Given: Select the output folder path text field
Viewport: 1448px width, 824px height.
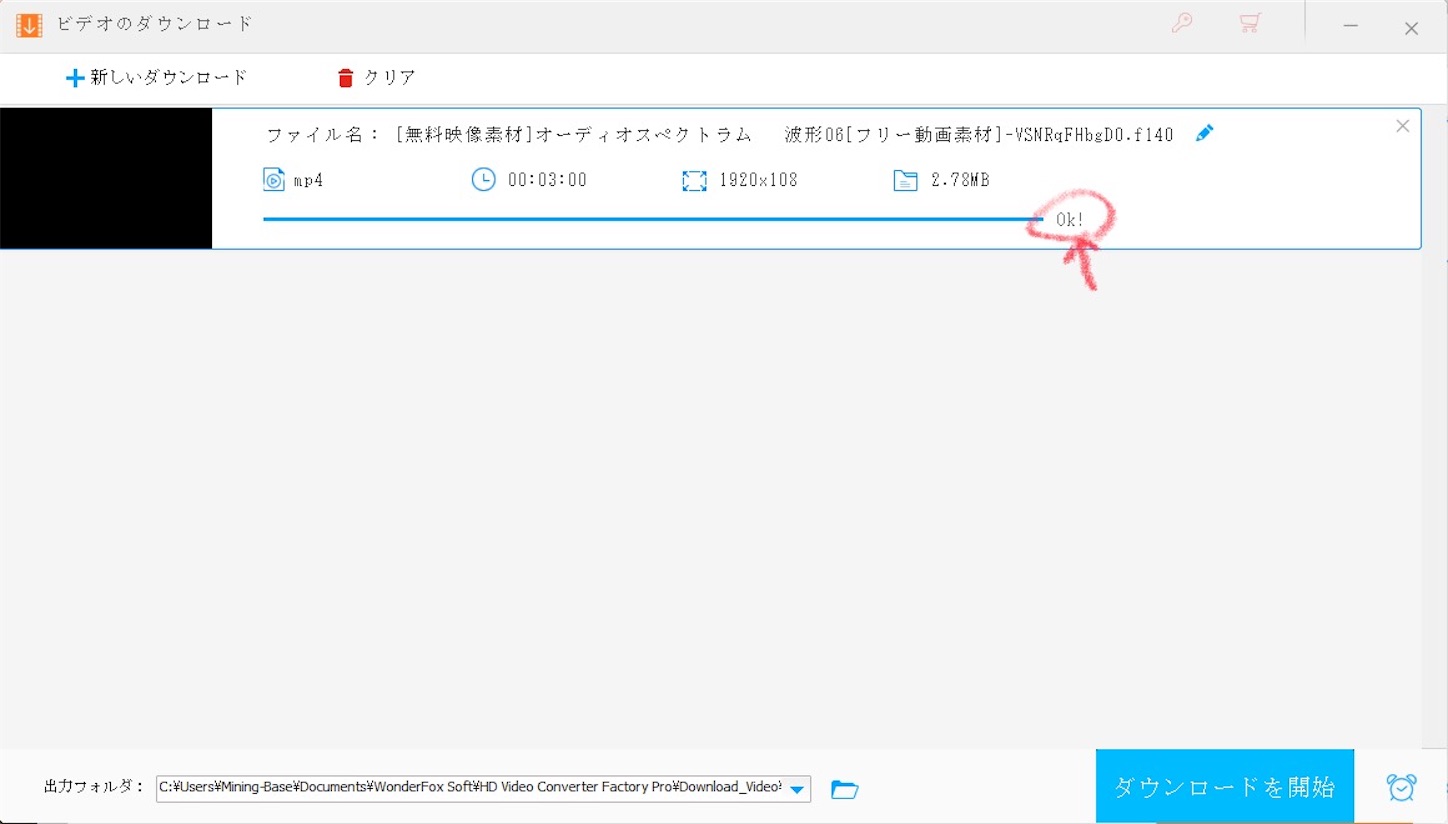Looking at the screenshot, I should pos(470,787).
